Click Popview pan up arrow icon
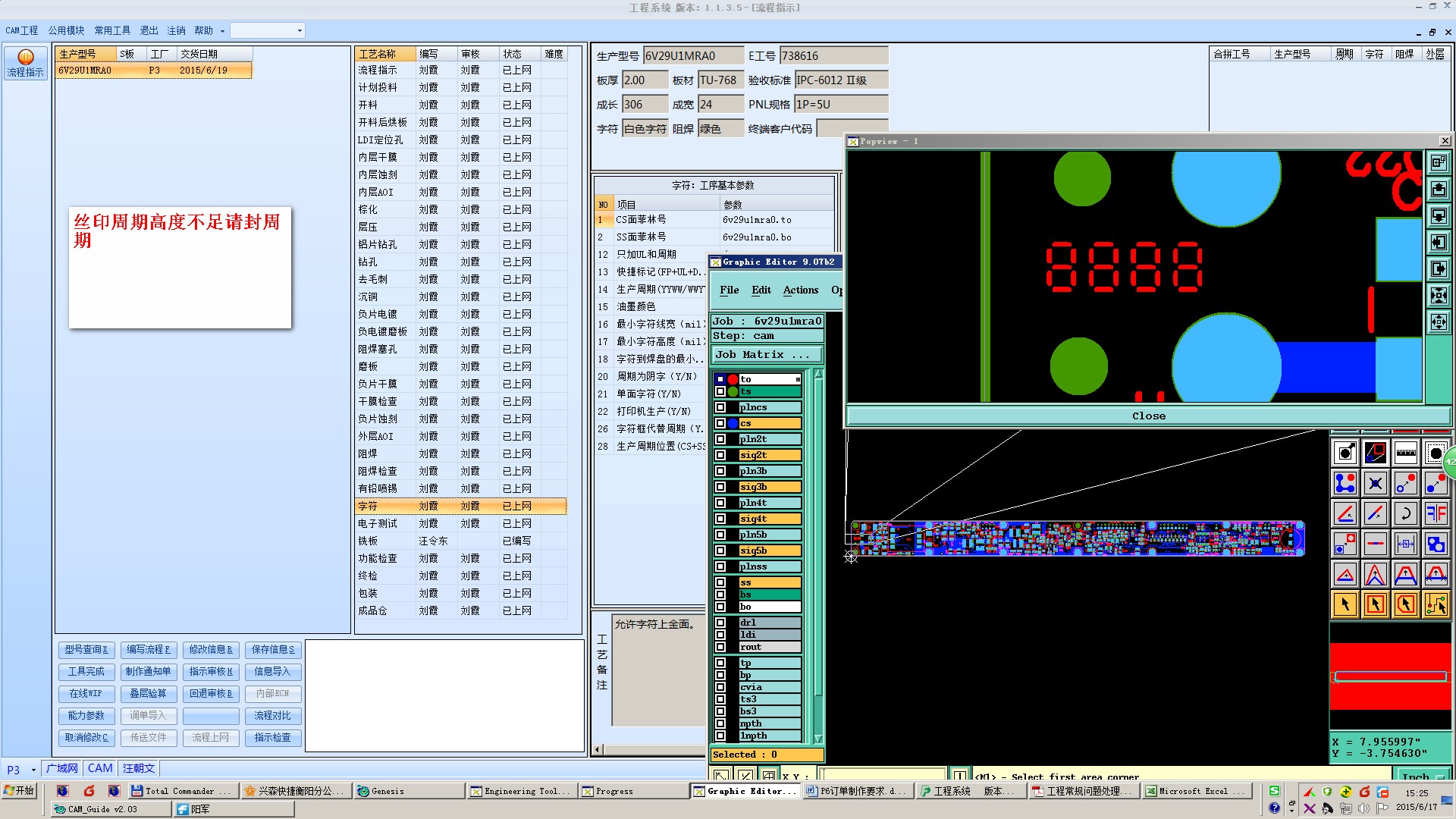The height and width of the screenshot is (819, 1456). coord(1439,190)
